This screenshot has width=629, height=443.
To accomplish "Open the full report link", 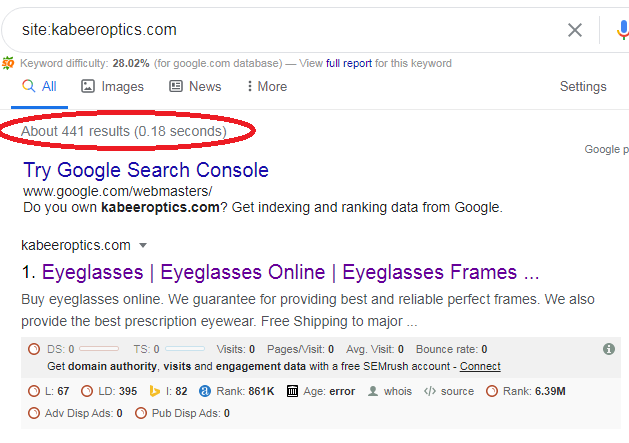I will tap(349, 63).
